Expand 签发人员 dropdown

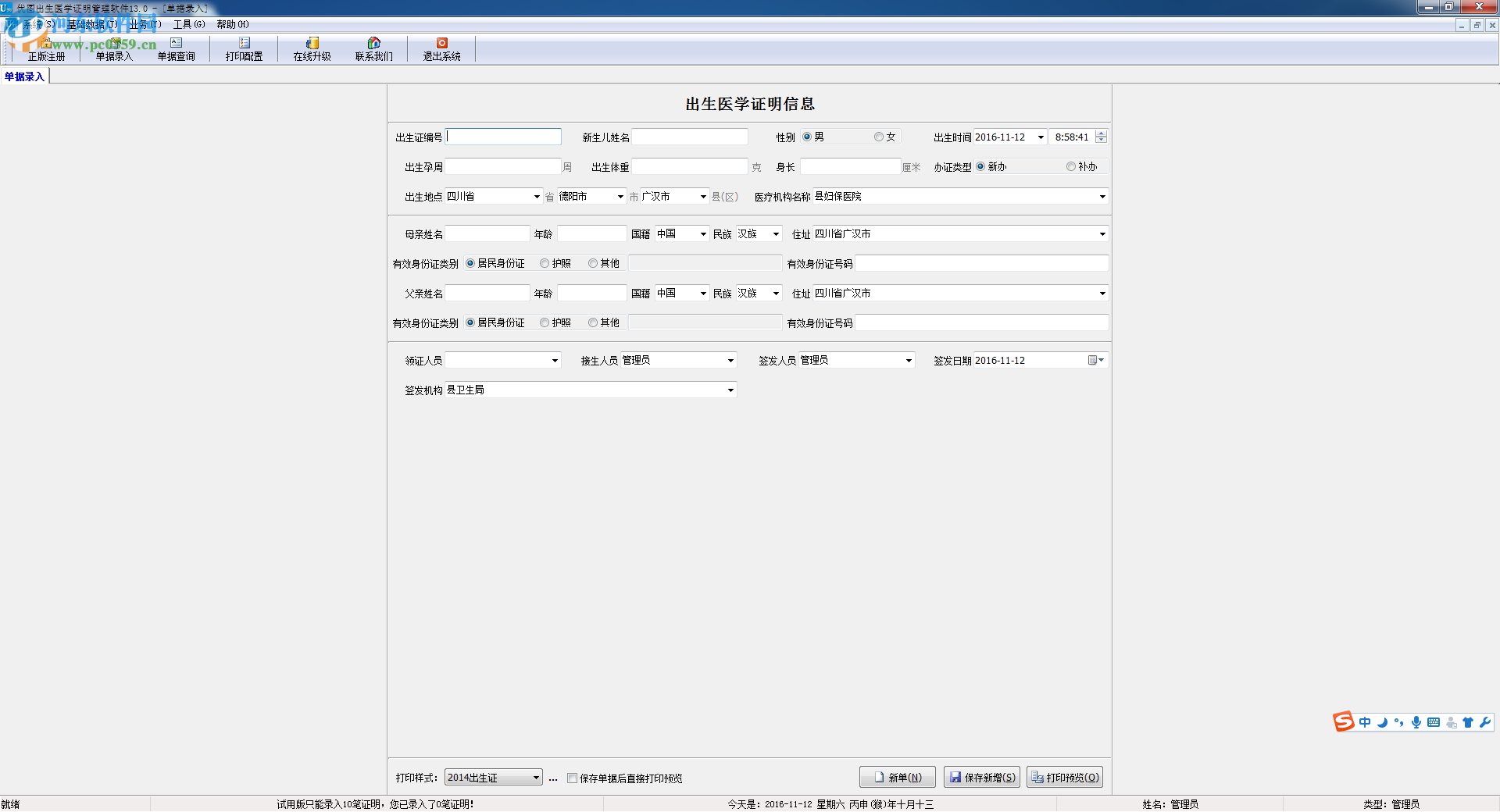click(x=909, y=361)
